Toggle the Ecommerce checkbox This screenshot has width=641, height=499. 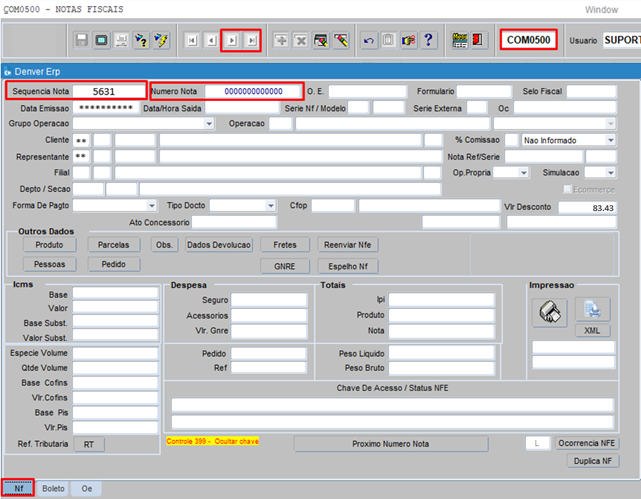568,189
